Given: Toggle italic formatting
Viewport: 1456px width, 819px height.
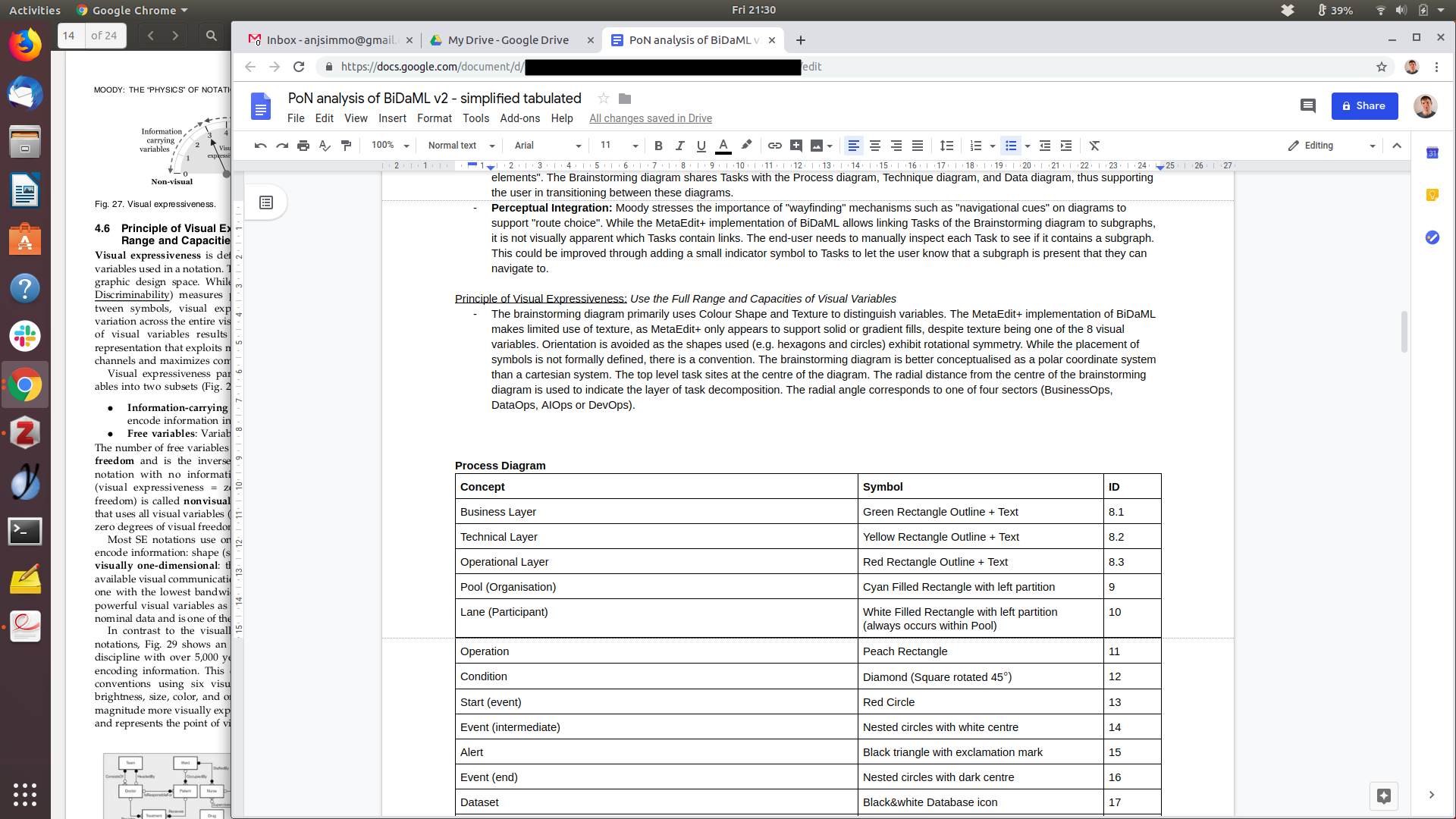Looking at the screenshot, I should pos(679,146).
